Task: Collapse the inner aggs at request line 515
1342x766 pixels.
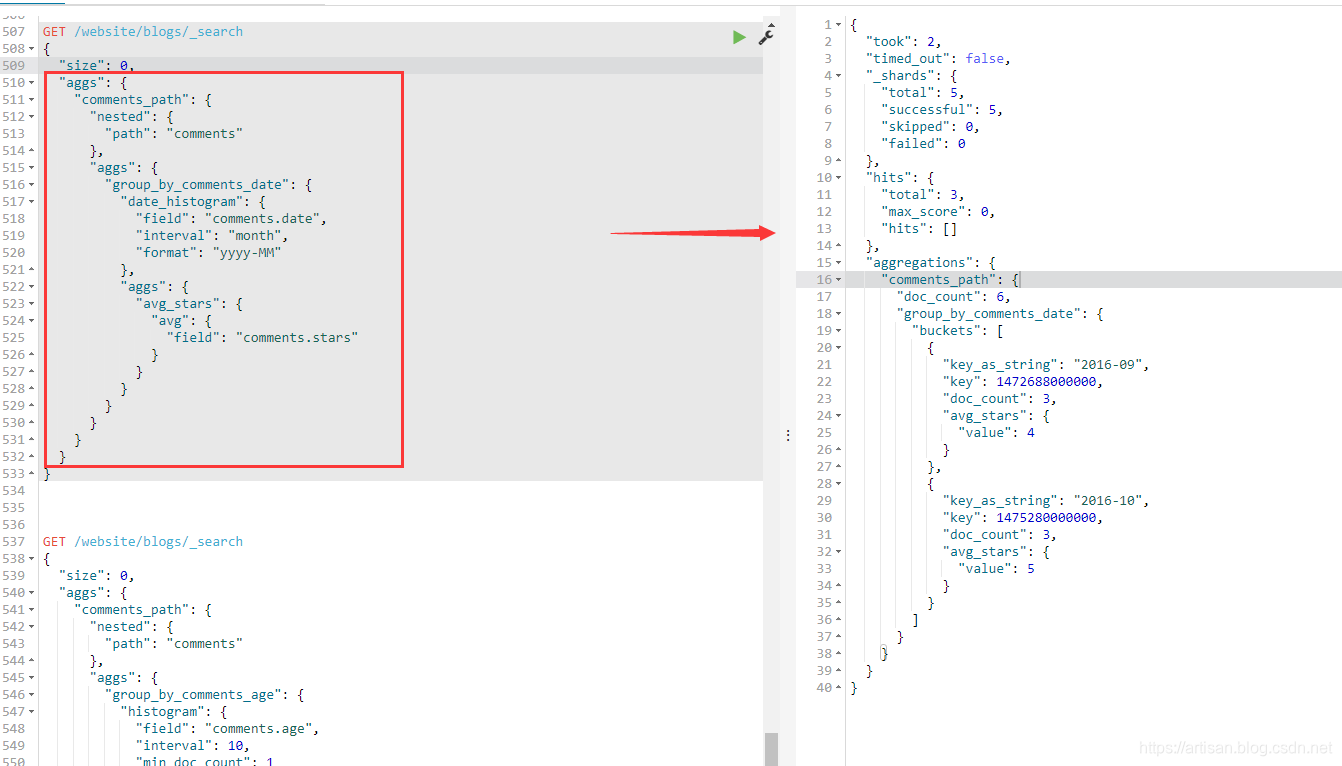Action: [33, 168]
